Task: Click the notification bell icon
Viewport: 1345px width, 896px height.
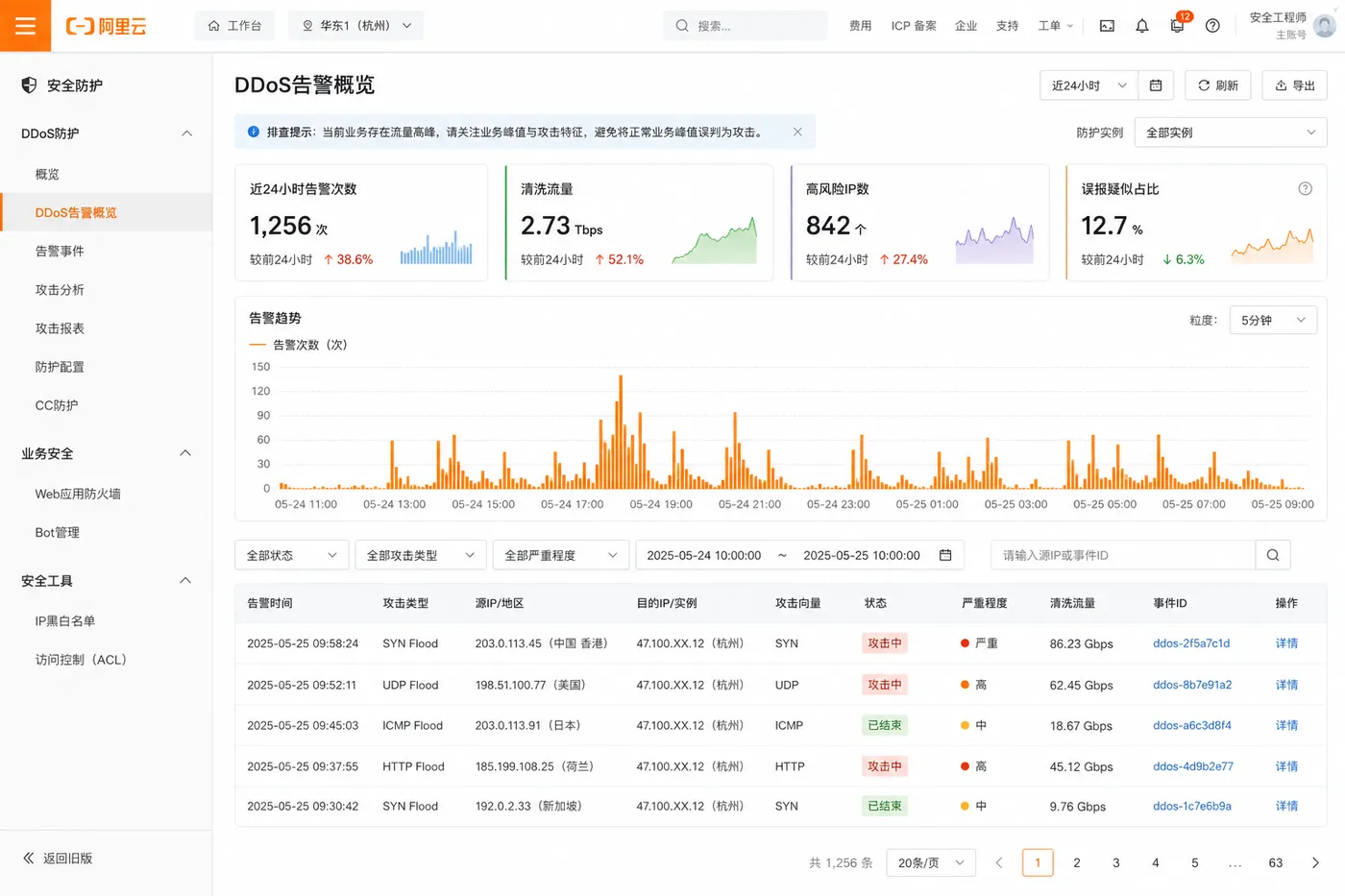Action: coord(1142,26)
